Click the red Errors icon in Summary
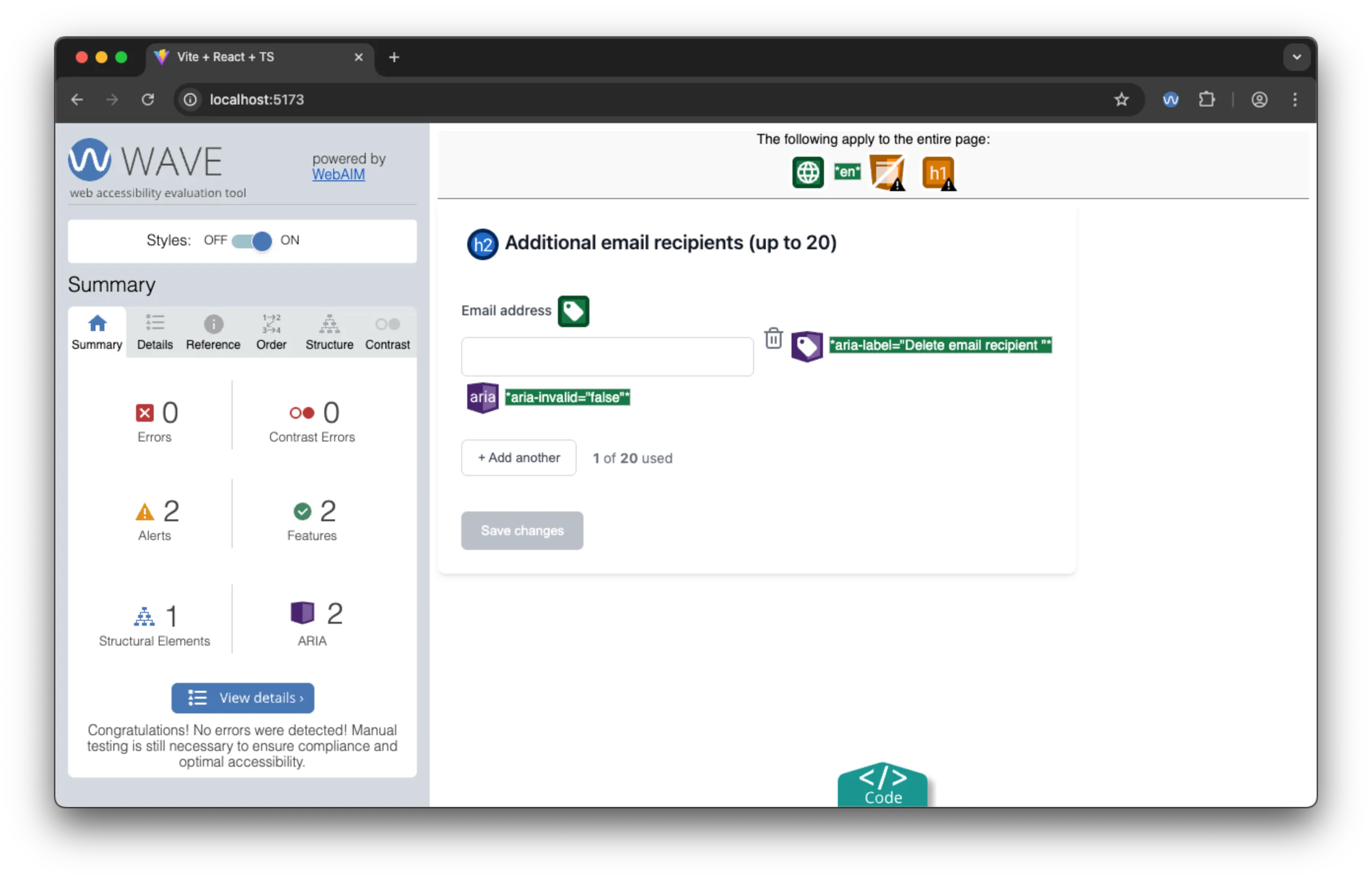The height and width of the screenshot is (880, 1372). tap(145, 411)
